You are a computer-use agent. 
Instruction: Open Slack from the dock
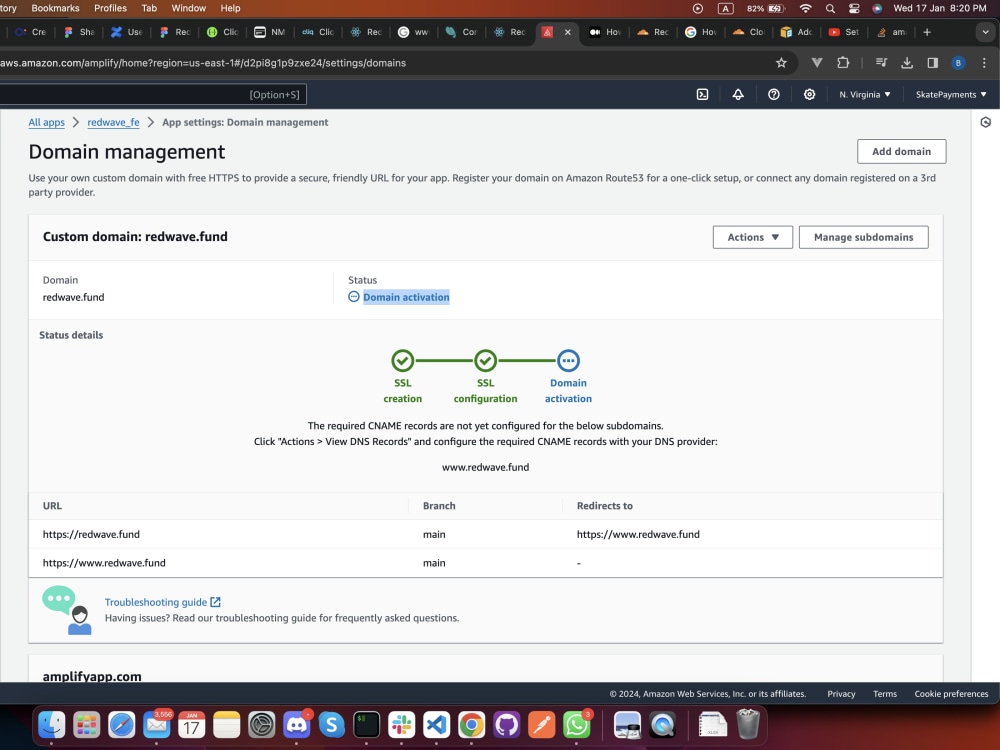click(x=402, y=725)
